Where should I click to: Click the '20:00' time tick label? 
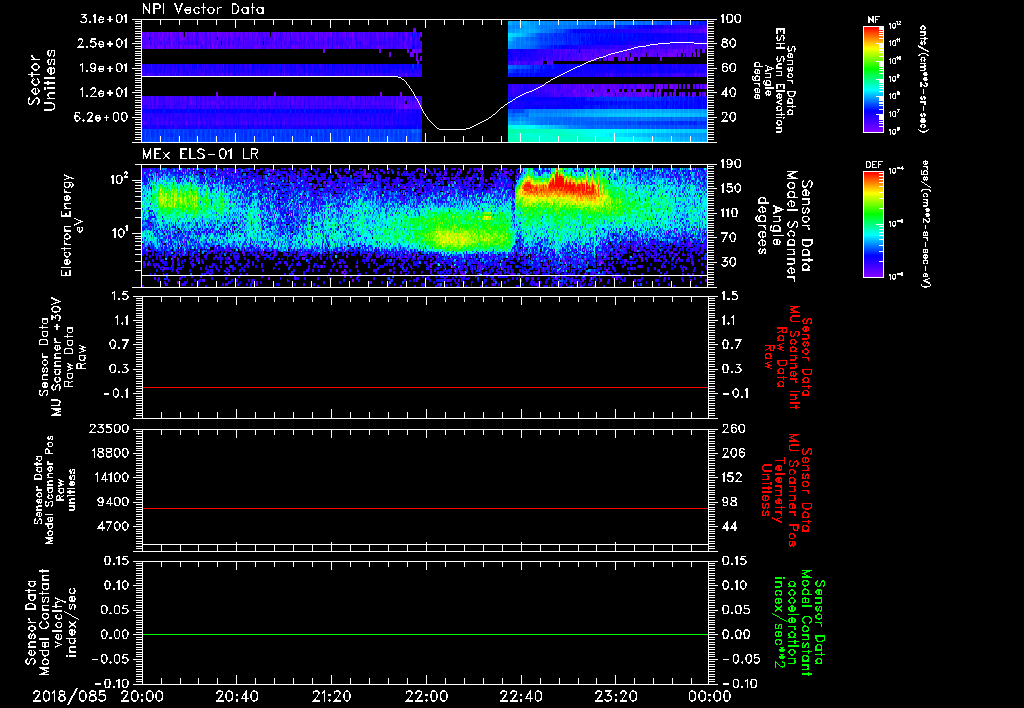142,696
